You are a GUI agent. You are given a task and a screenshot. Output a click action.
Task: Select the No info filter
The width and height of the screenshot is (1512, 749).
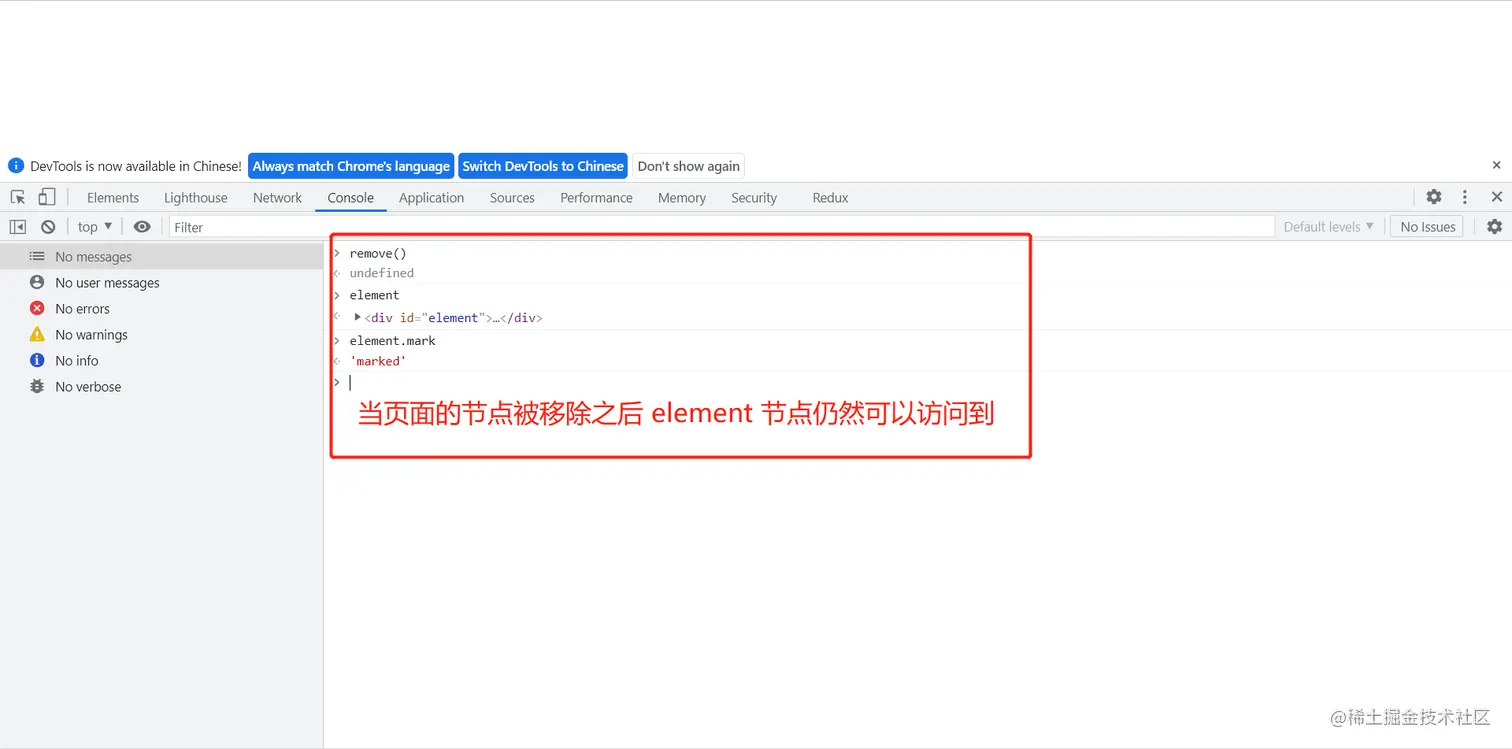point(162,361)
